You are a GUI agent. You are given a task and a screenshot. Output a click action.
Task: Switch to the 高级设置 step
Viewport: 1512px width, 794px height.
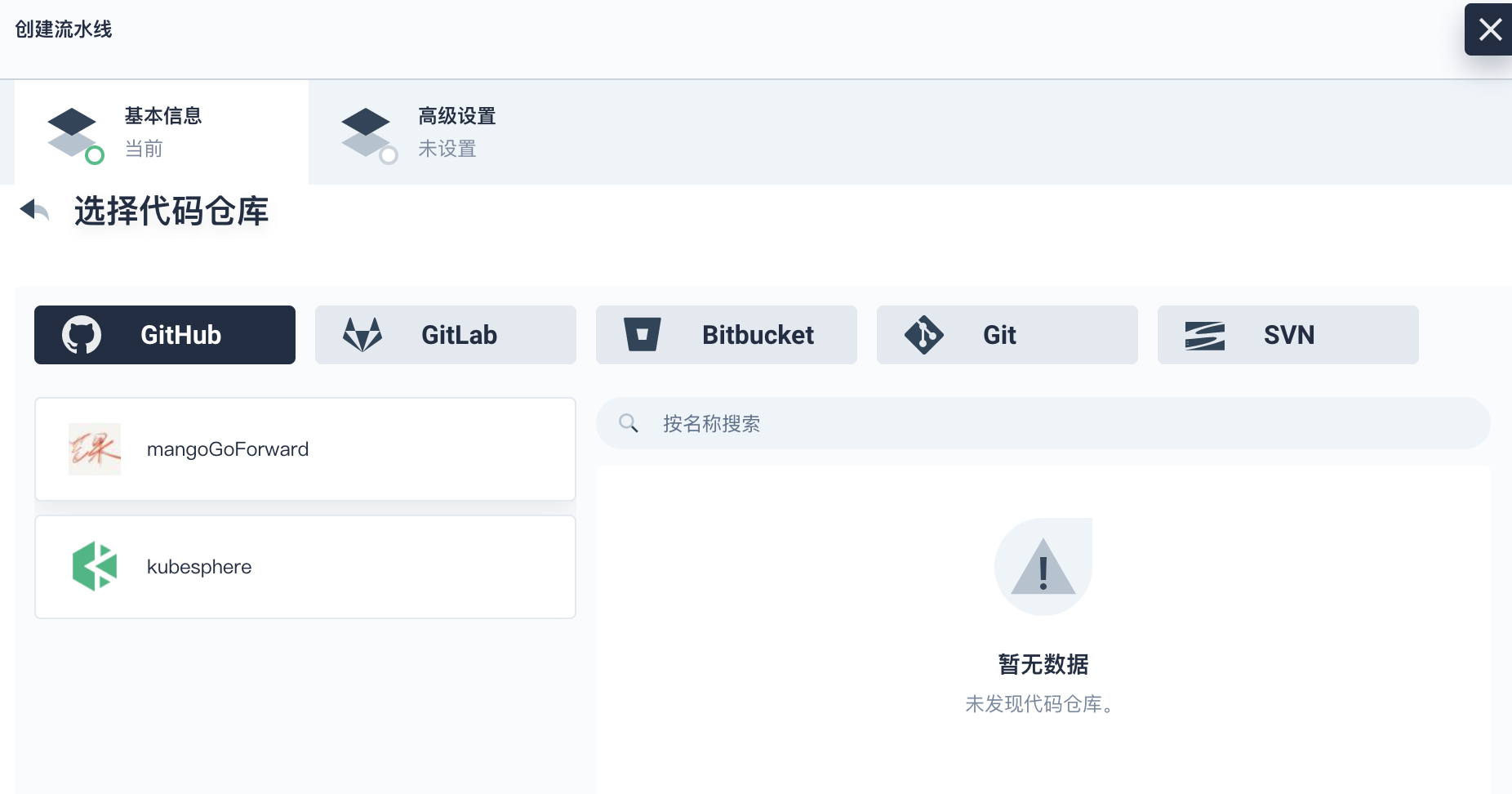point(456,132)
